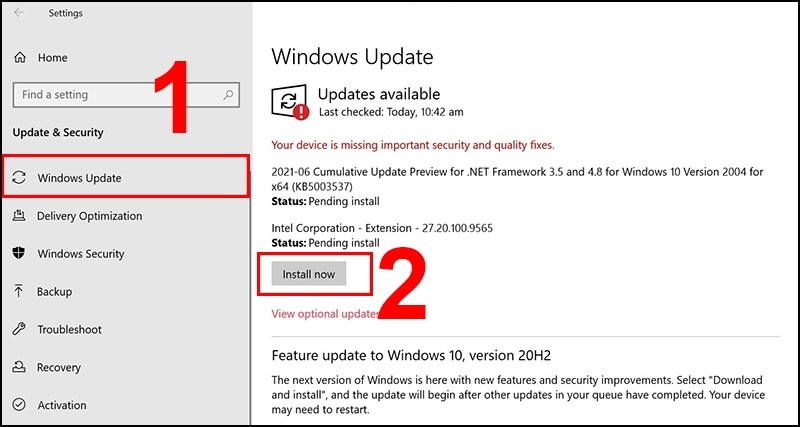Click the Windows Security shield icon
The width and height of the screenshot is (800, 427).
point(18,254)
